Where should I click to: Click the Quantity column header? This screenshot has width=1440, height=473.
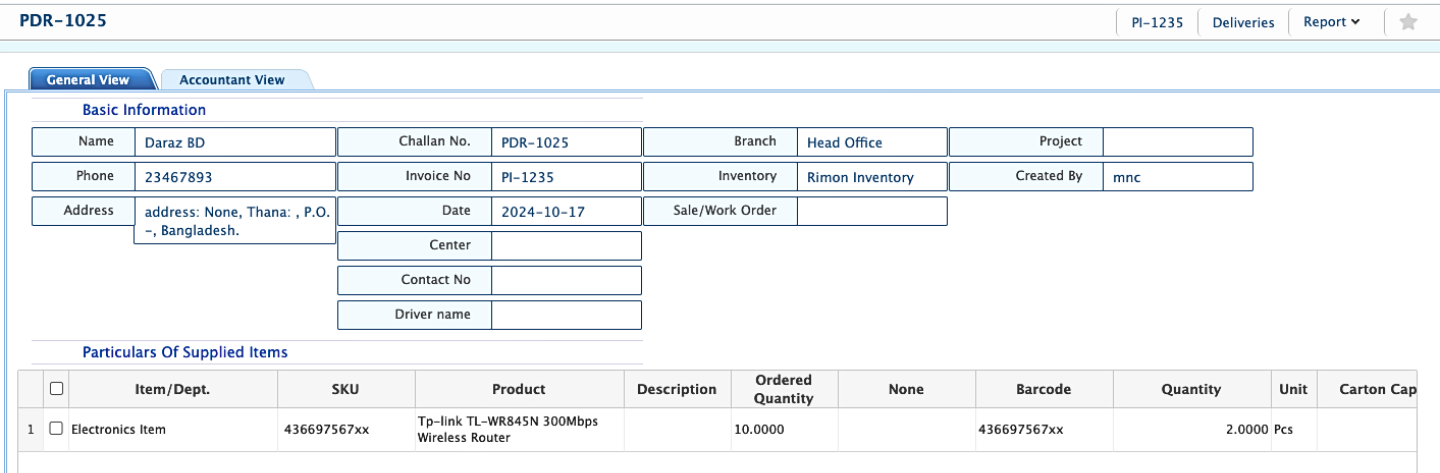(x=1190, y=389)
